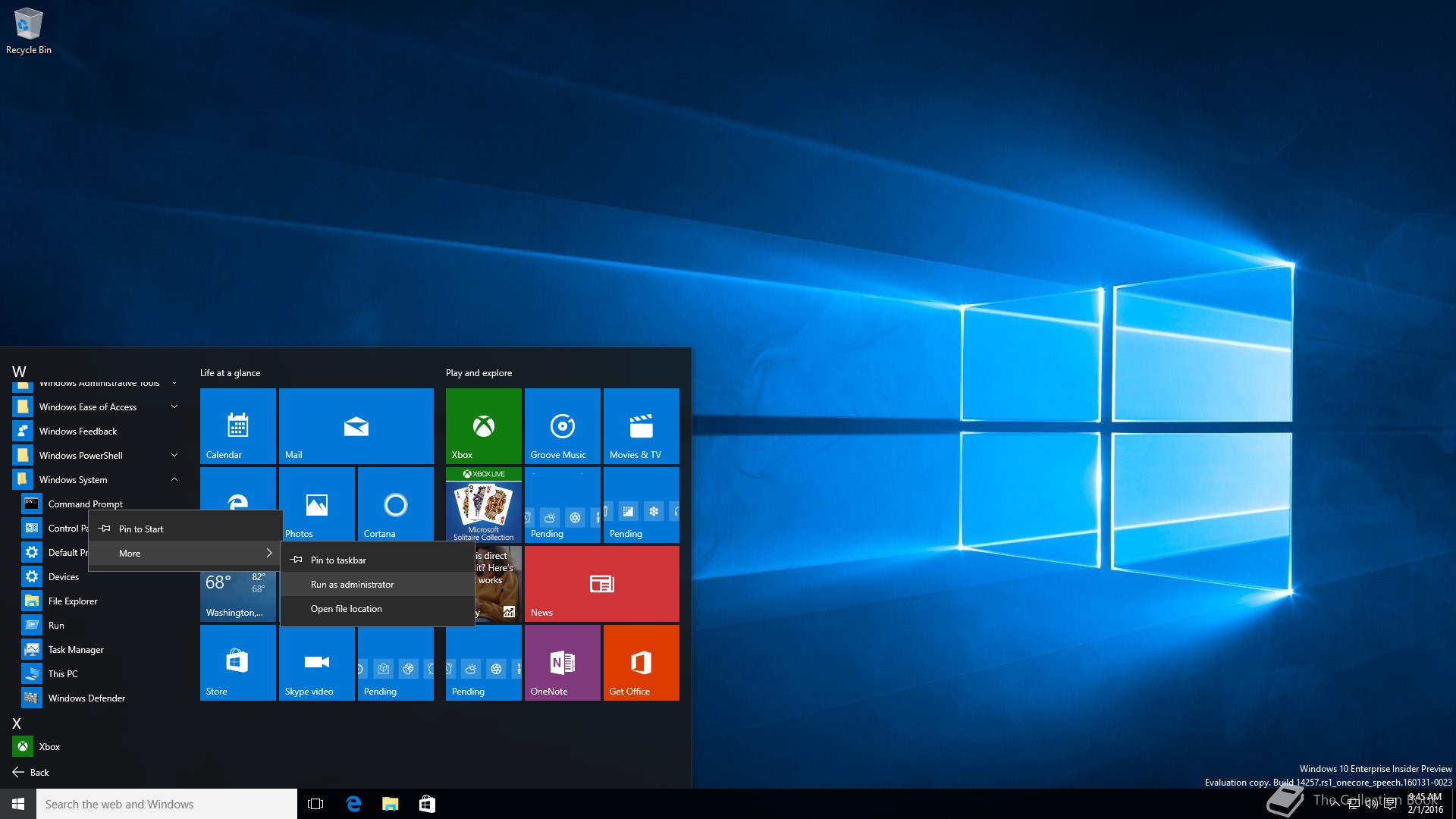The width and height of the screenshot is (1456, 819).
Task: Launch the Xbox tile
Action: [x=483, y=425]
